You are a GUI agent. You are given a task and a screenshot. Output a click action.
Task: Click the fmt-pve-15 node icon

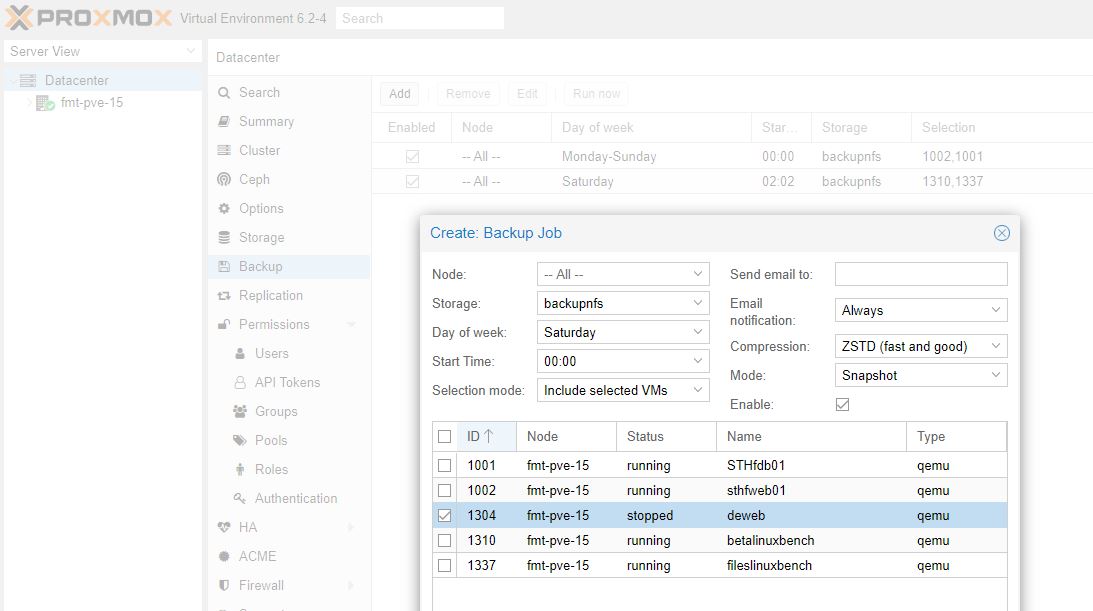point(45,103)
